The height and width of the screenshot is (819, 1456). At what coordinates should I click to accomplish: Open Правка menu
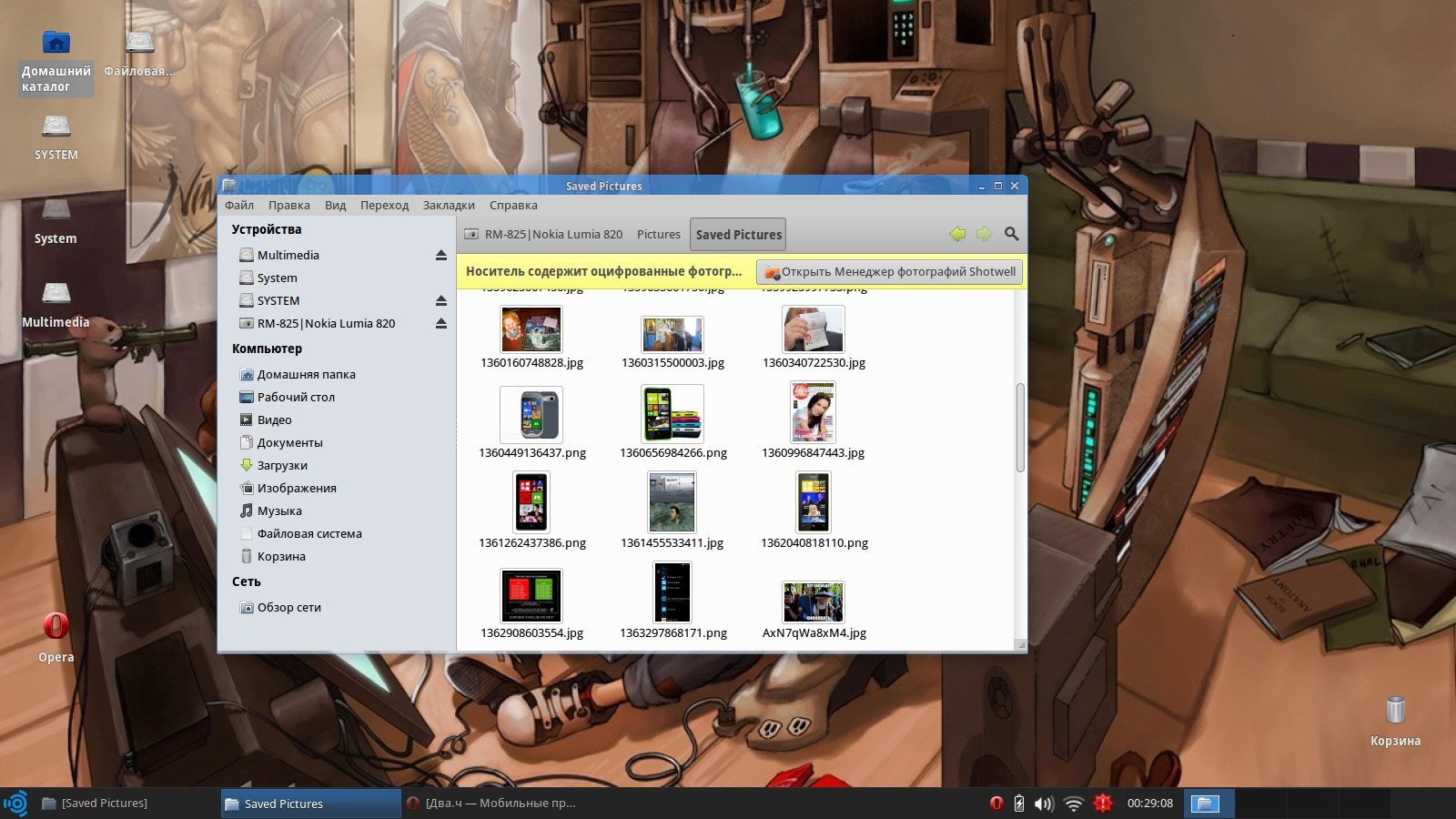coord(289,205)
